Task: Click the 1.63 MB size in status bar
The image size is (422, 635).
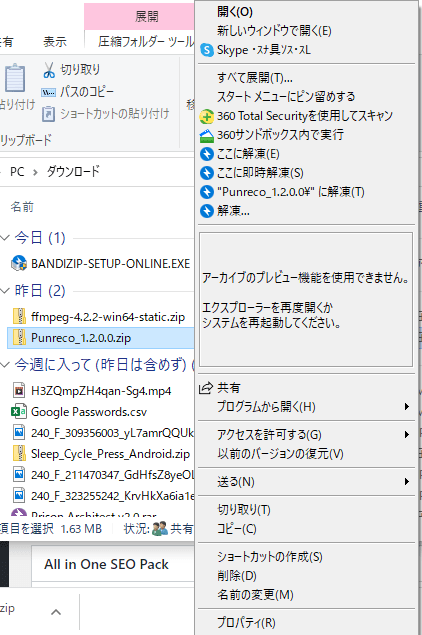Action: pos(81,529)
